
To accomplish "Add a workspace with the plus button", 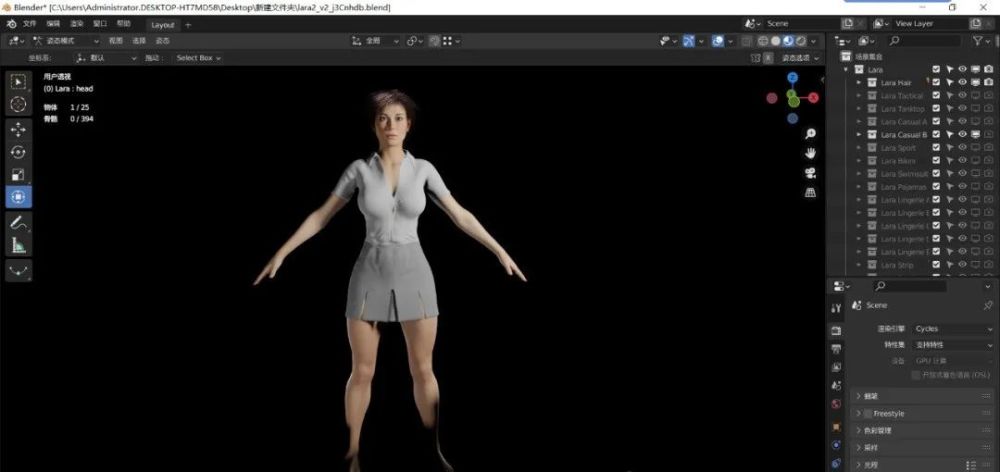I will pos(188,25).
